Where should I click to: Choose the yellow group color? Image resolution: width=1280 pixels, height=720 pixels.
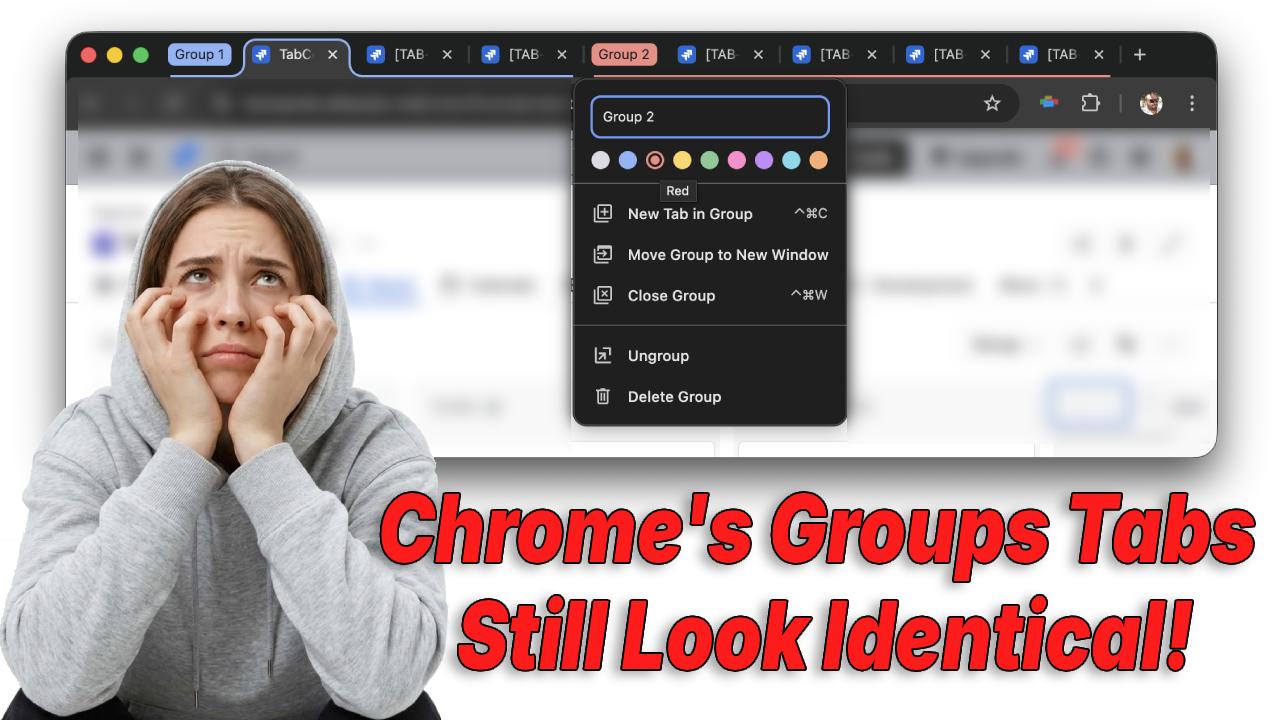(x=682, y=160)
